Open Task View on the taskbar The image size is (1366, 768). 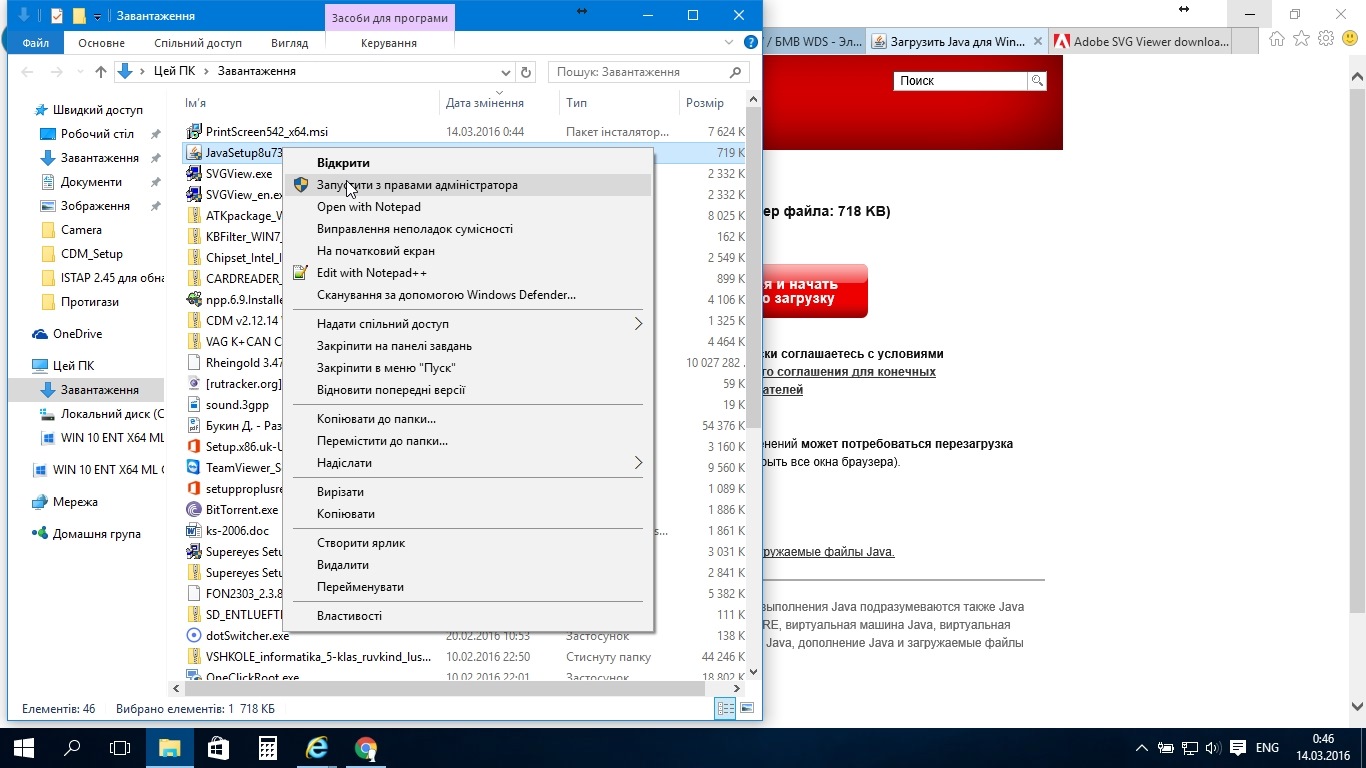[x=120, y=747]
